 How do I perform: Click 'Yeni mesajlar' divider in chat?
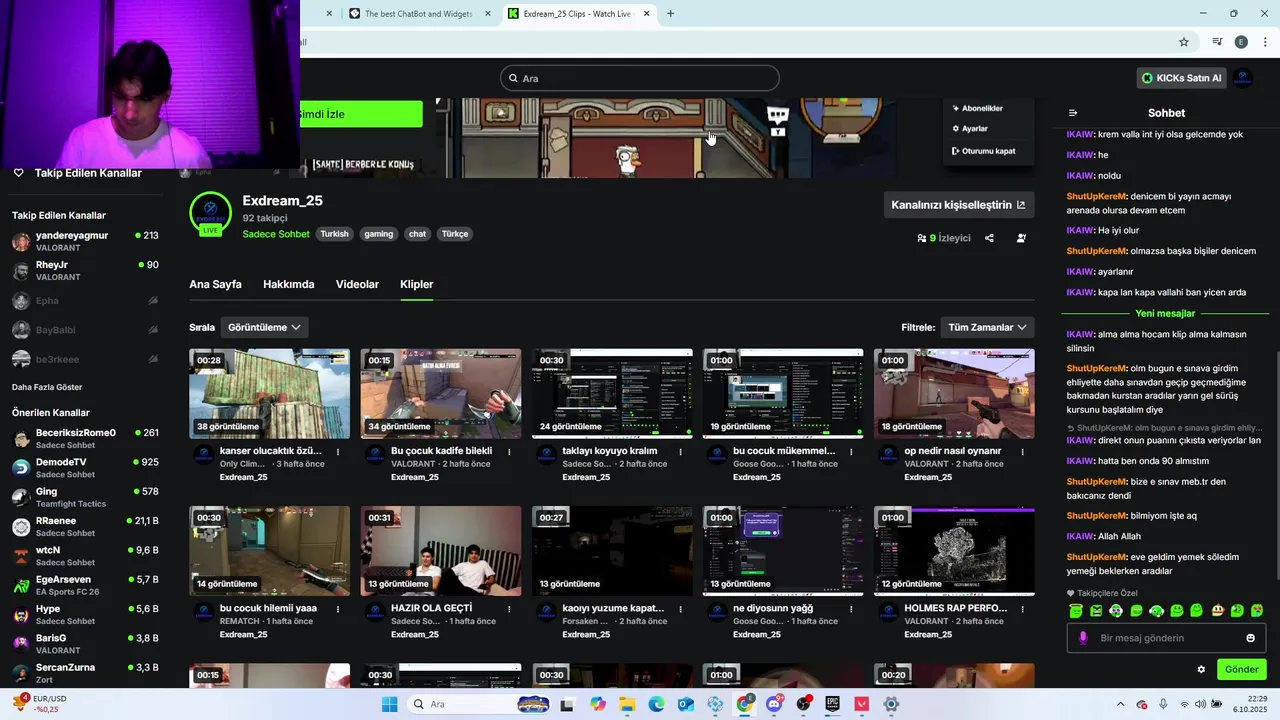tap(1165, 313)
